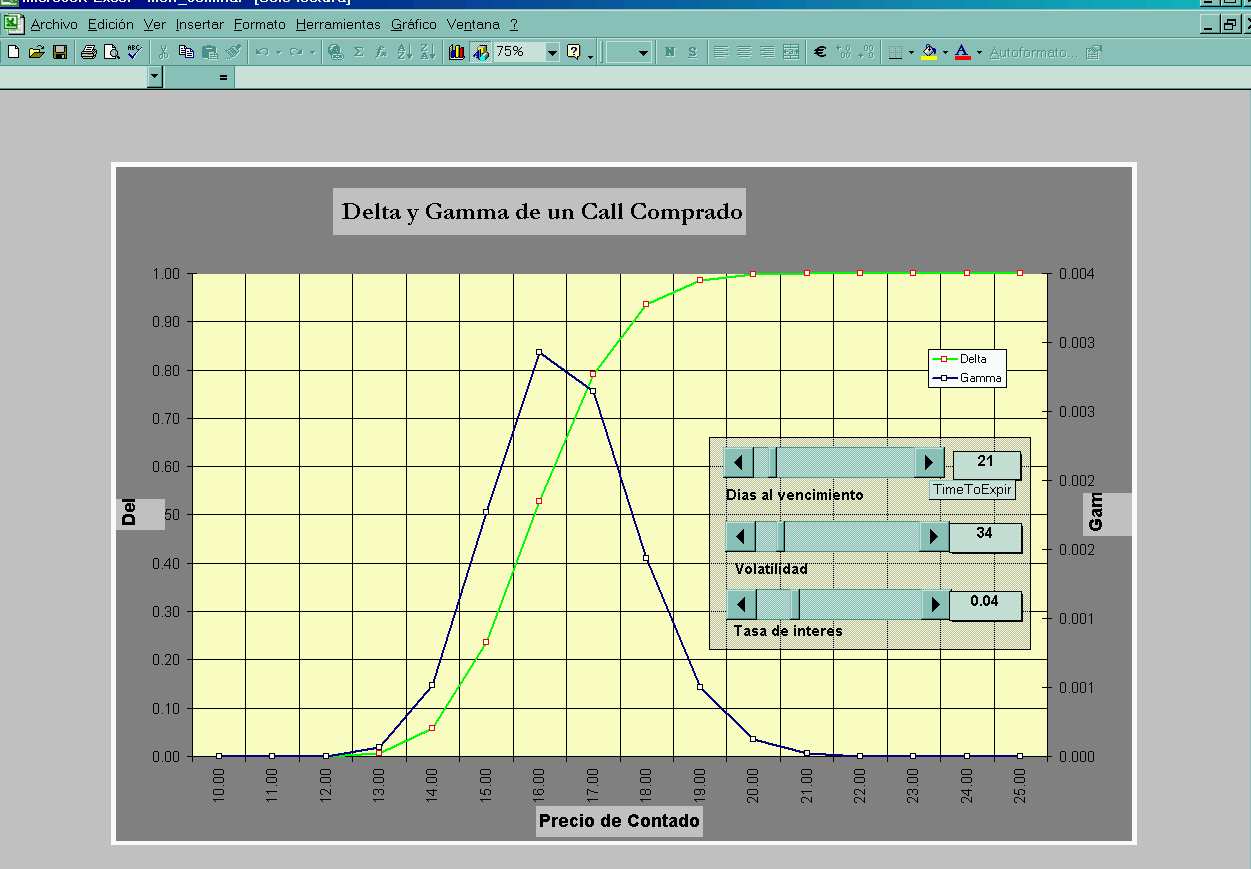Viewport: 1251px width, 869px height.
Task: Click the Undo arrow icon
Action: [x=262, y=52]
